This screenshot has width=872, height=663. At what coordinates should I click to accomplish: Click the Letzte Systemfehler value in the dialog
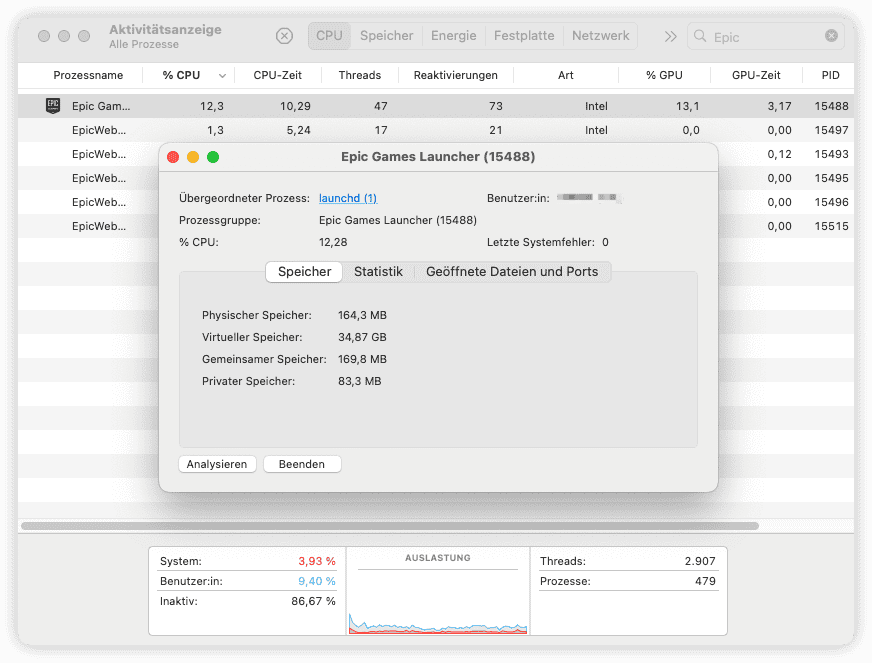(605, 242)
